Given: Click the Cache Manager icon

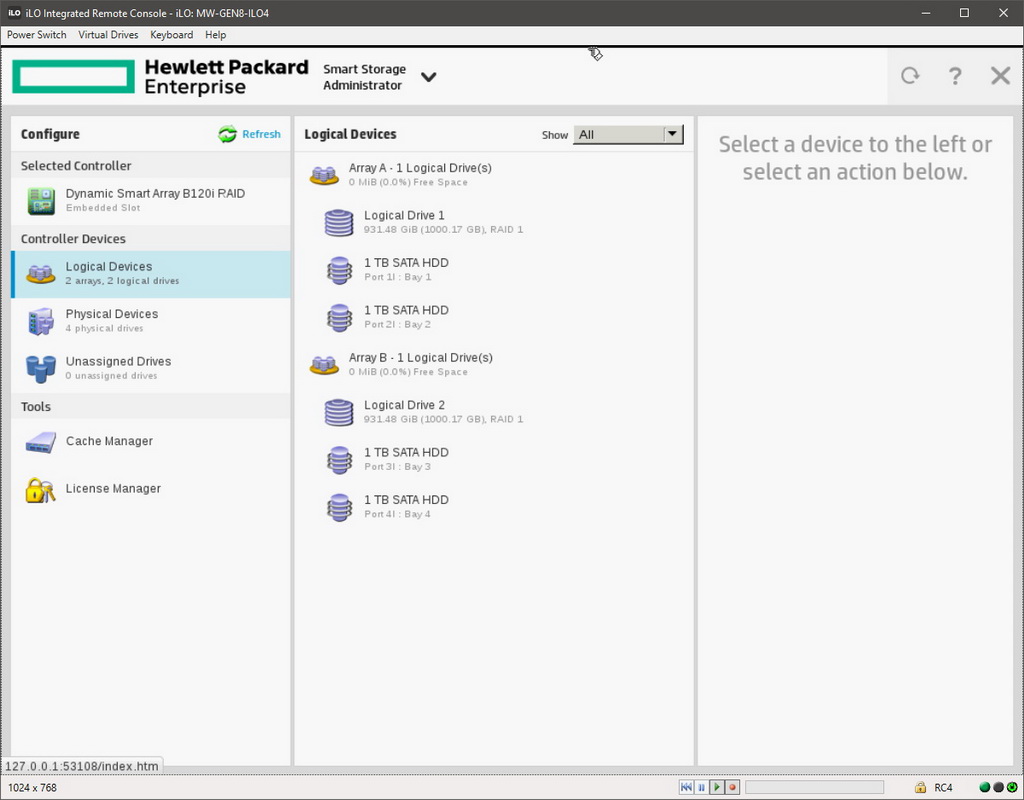Looking at the screenshot, I should pos(40,443).
